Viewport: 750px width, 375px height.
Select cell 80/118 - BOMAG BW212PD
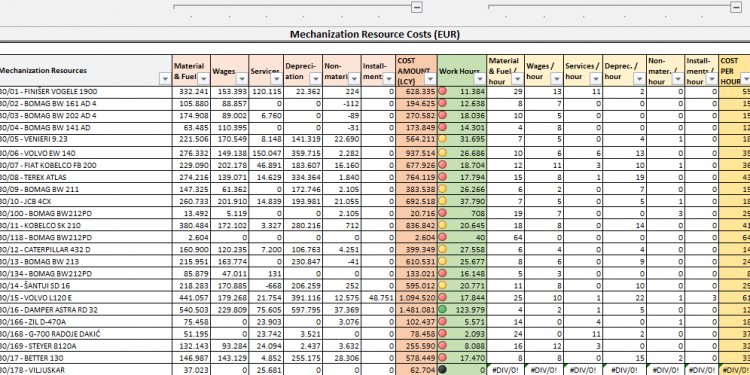click(86, 237)
